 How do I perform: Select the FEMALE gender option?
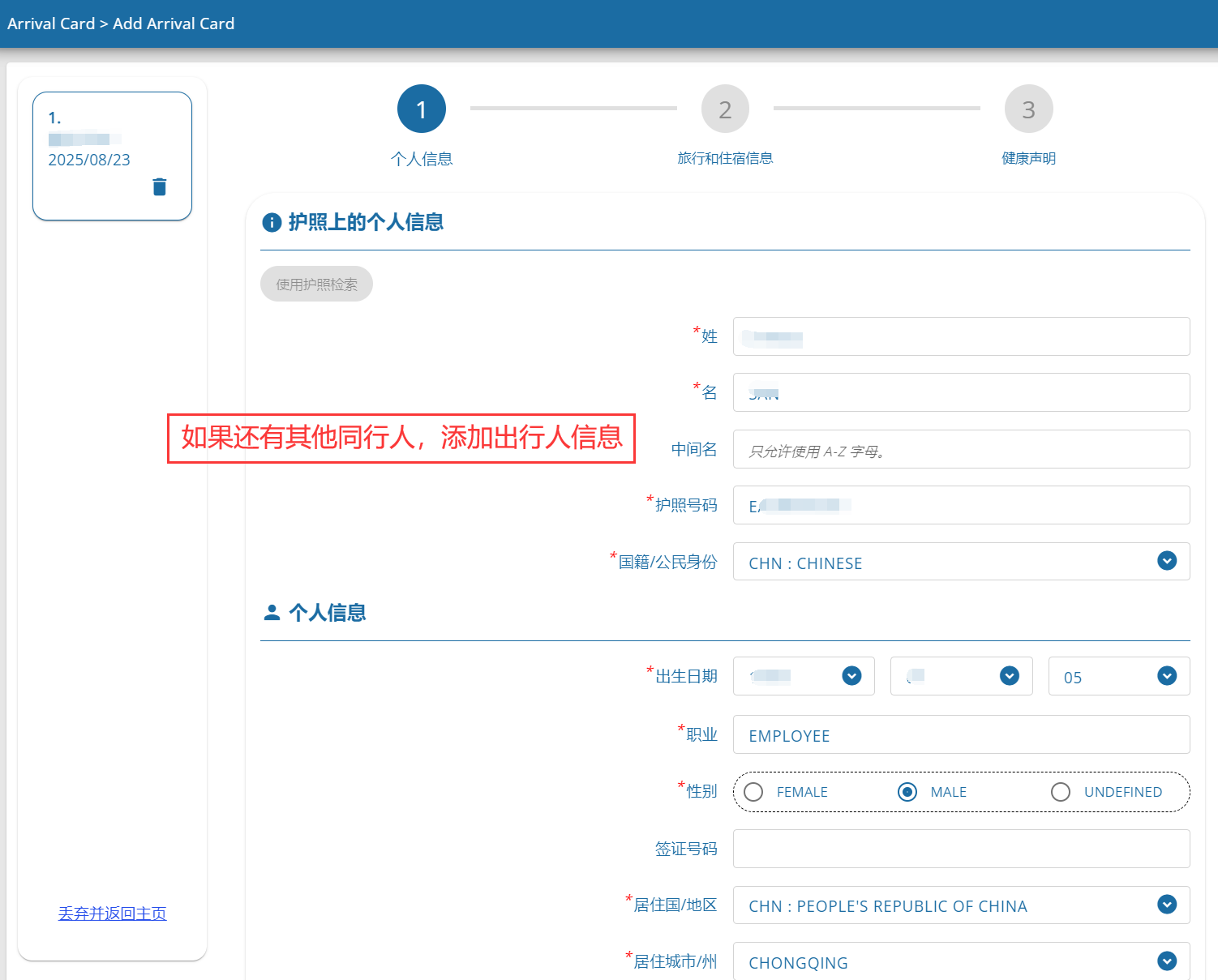[x=753, y=792]
